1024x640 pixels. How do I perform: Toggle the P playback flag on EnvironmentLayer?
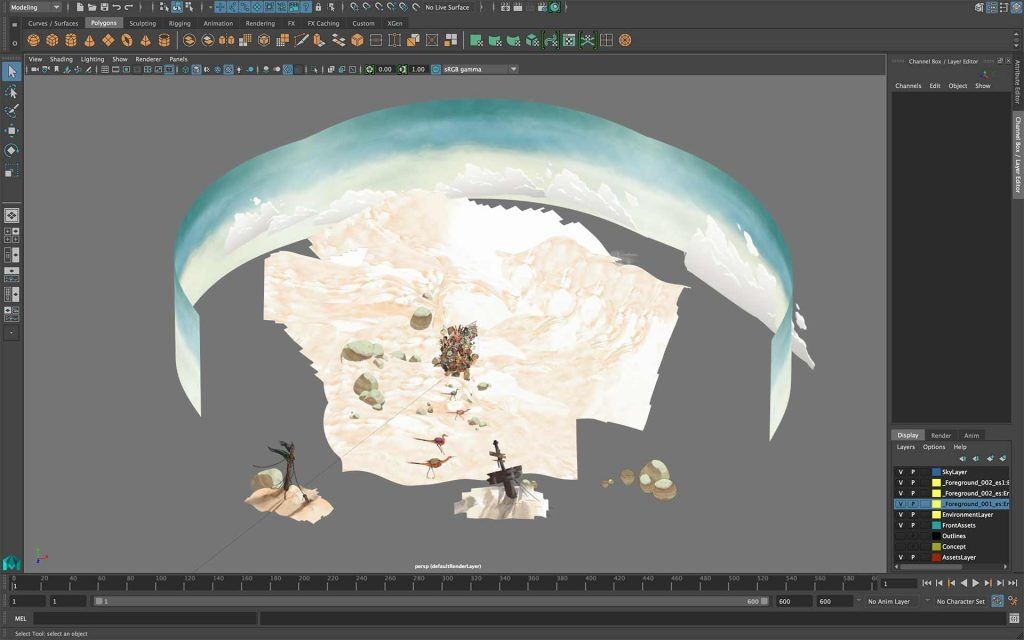point(911,513)
